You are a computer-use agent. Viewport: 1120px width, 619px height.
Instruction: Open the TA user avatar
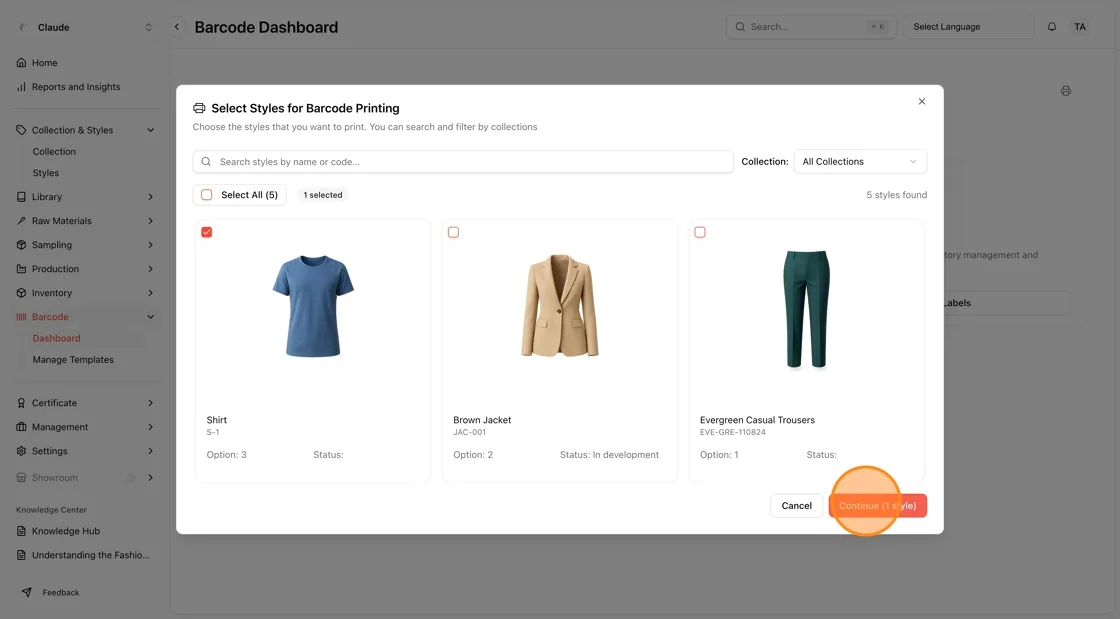(x=1080, y=27)
